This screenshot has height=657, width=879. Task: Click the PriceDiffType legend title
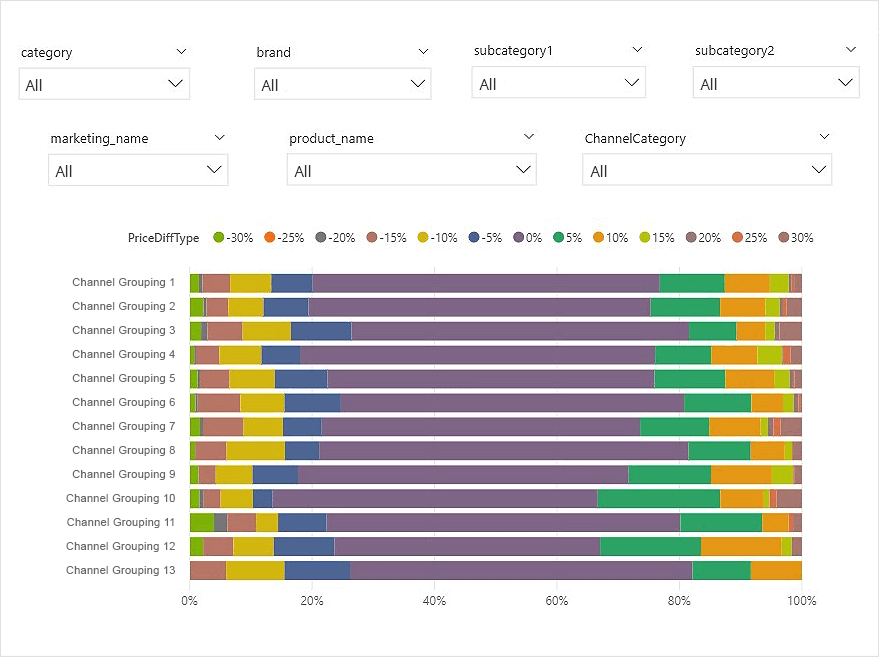pyautogui.click(x=163, y=238)
